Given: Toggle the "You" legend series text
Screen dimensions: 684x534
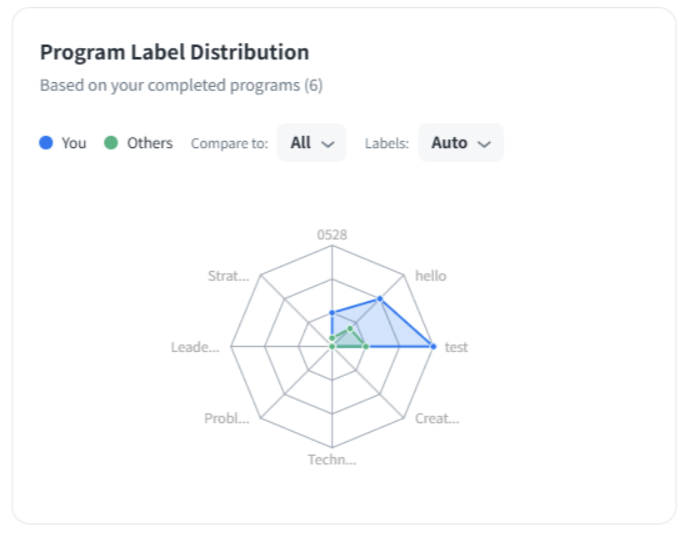Looking at the screenshot, I should click(74, 143).
